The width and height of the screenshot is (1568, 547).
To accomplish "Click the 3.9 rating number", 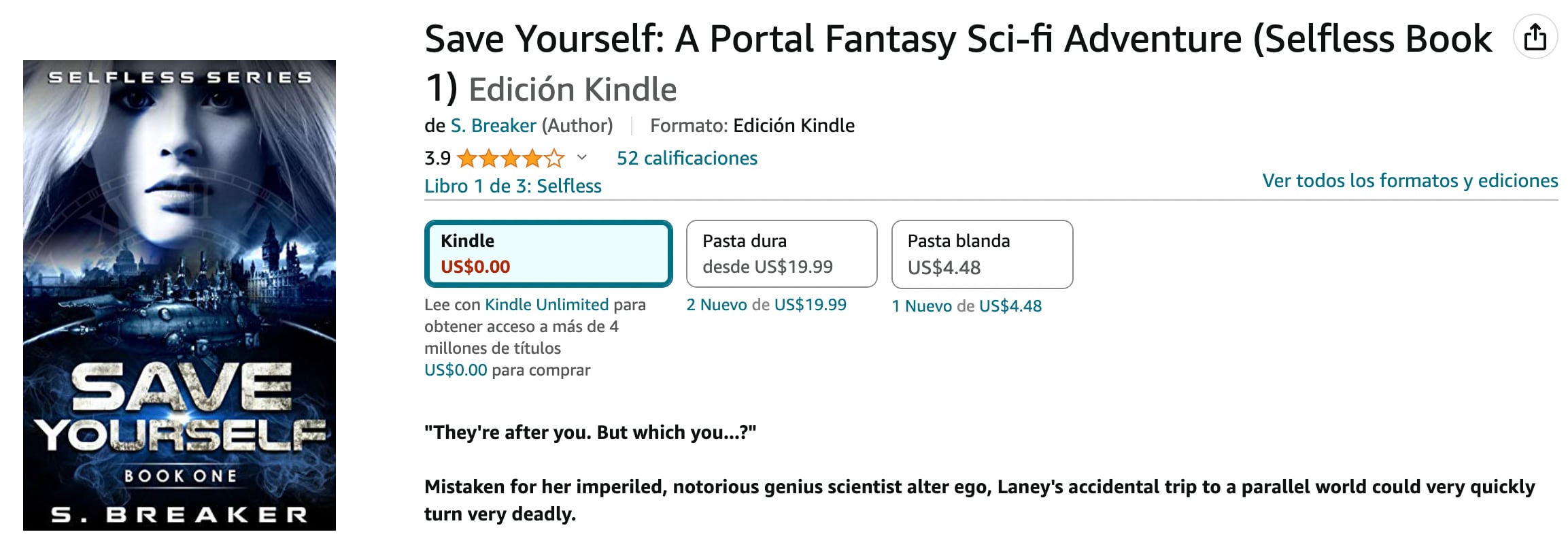I will [x=437, y=159].
